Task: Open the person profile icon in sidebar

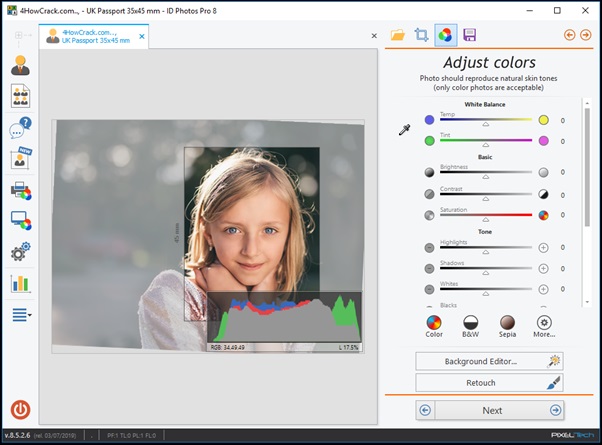Action: click(x=20, y=65)
